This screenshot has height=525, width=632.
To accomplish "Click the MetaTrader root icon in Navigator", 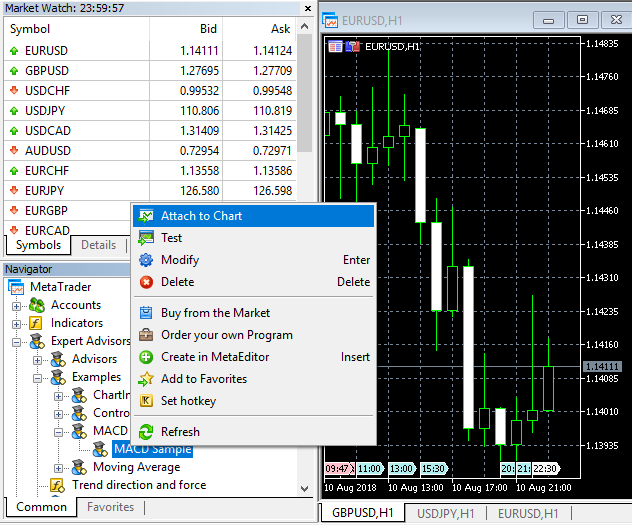I will click(16, 287).
